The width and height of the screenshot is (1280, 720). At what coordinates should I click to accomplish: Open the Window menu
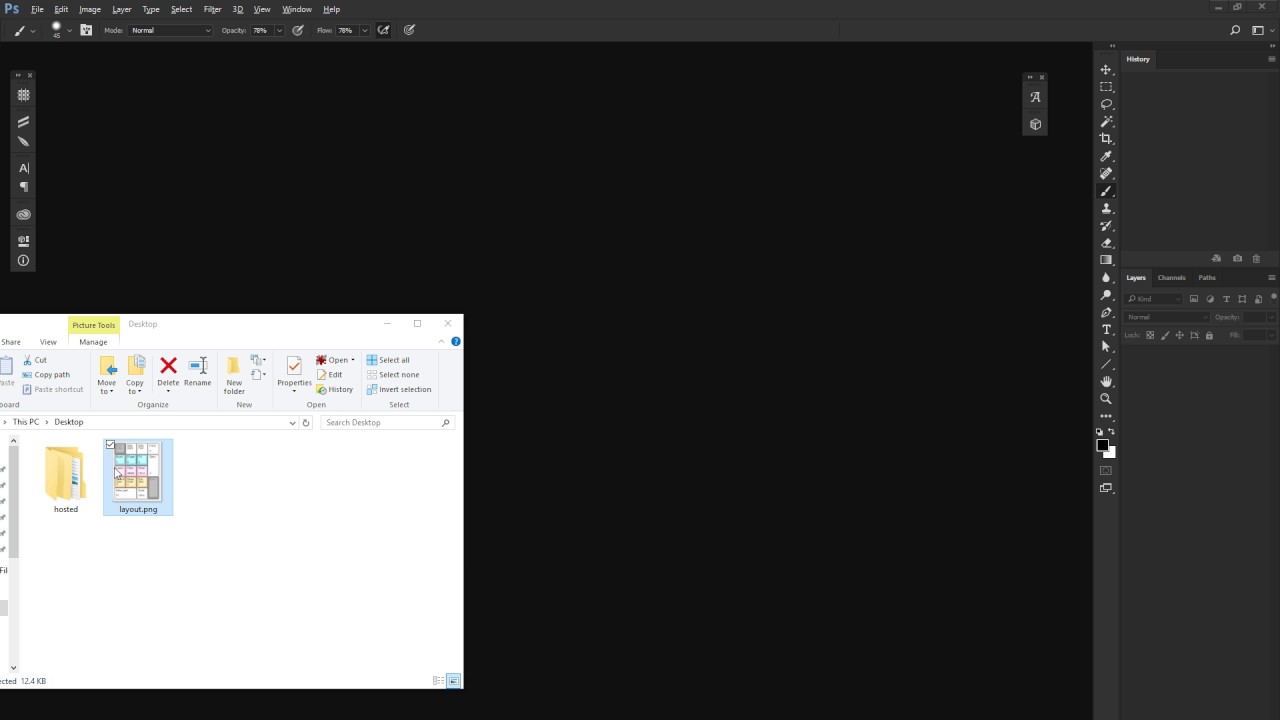(297, 9)
